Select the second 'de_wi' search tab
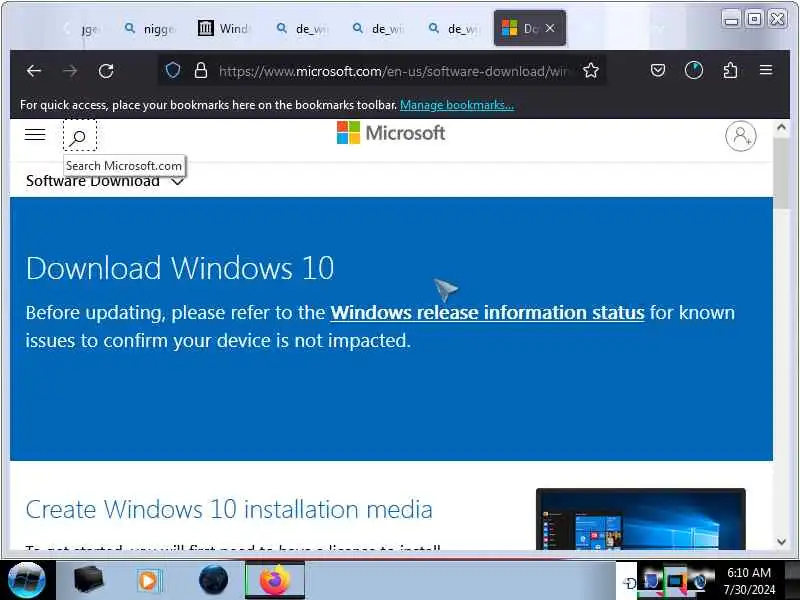 tap(379, 29)
